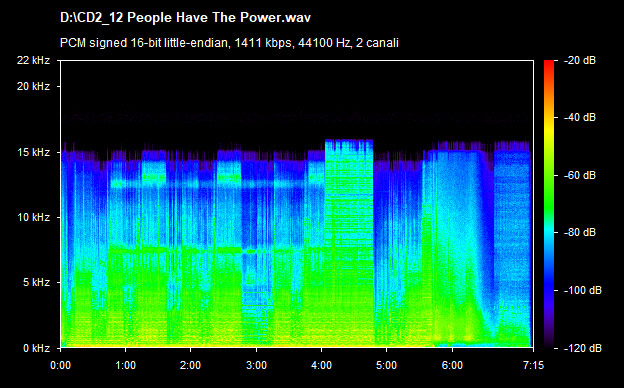Click the 5 kHz frequency axis label
Image resolution: width=624 pixels, height=388 pixels.
coord(36,283)
